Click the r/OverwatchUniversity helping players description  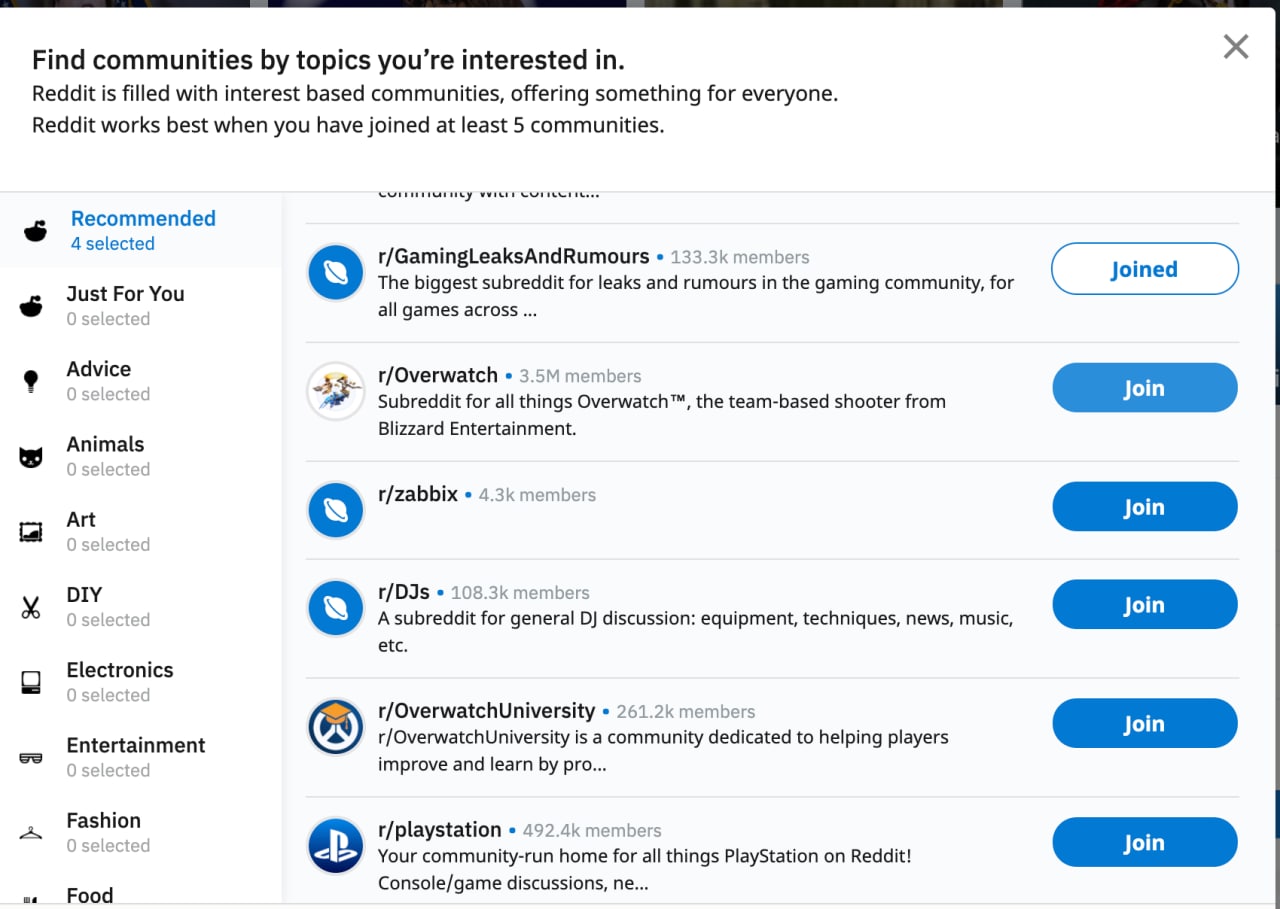(x=663, y=751)
